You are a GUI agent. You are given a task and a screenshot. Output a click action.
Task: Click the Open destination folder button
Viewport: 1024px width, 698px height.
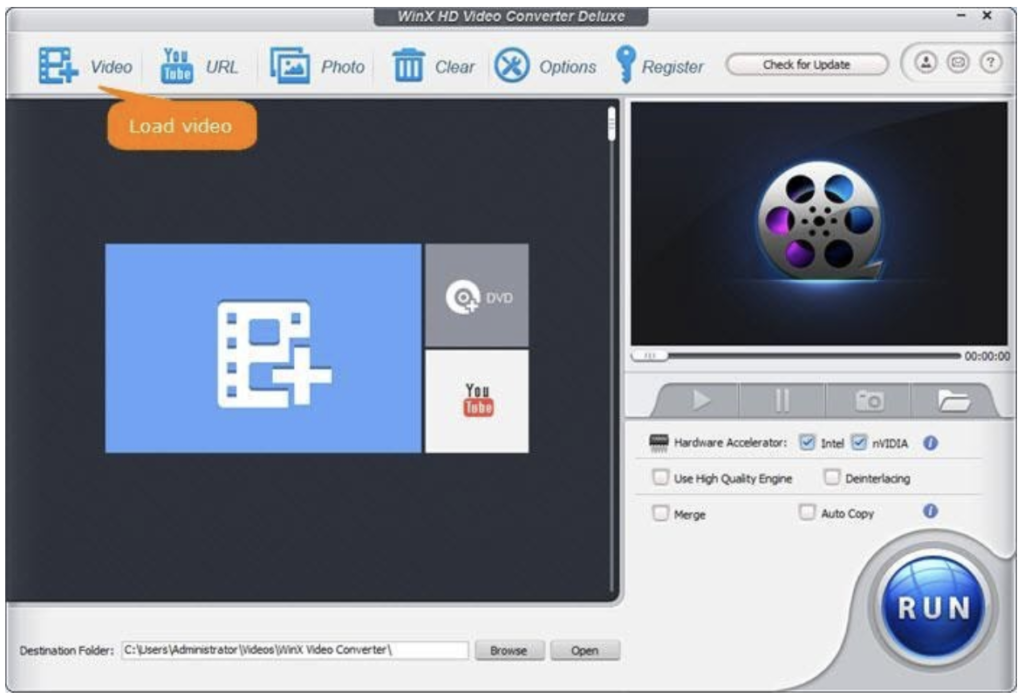pyautogui.click(x=584, y=650)
